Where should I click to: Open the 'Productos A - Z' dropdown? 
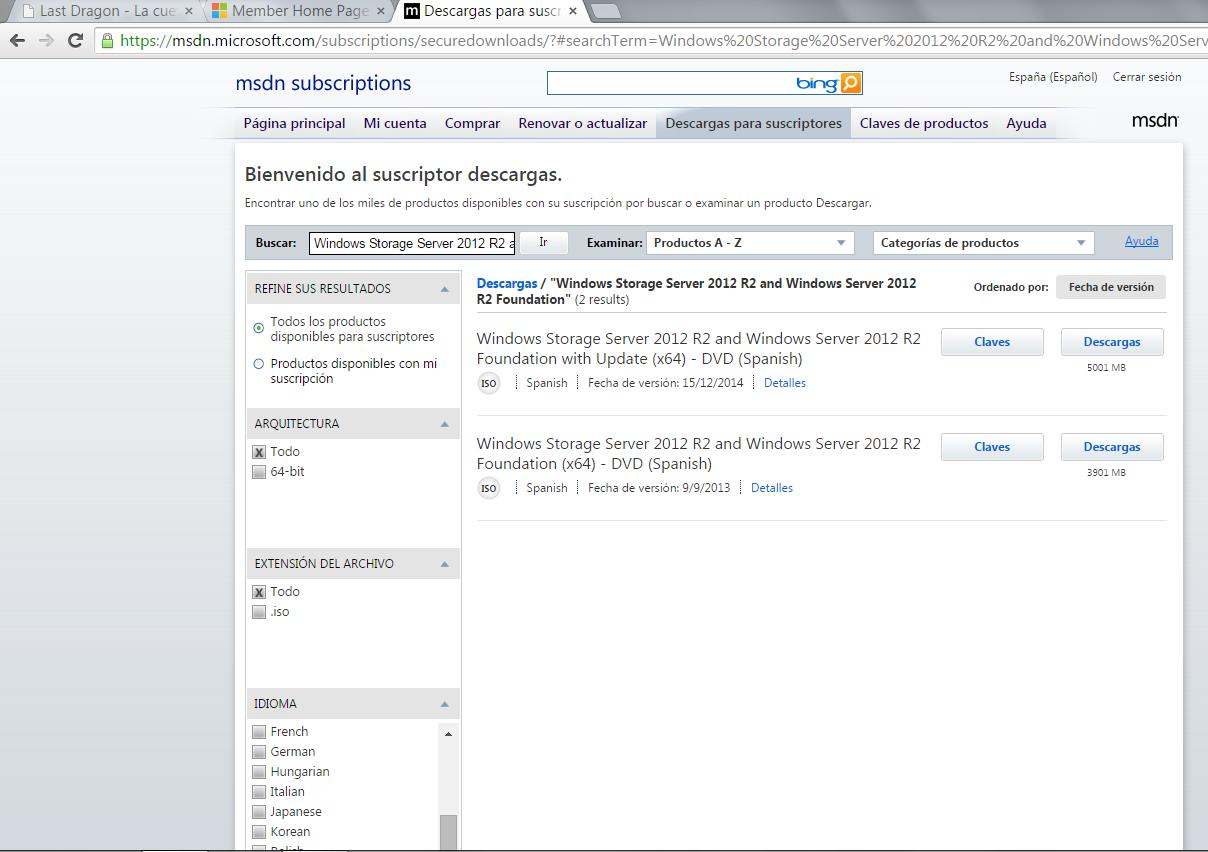tap(750, 243)
